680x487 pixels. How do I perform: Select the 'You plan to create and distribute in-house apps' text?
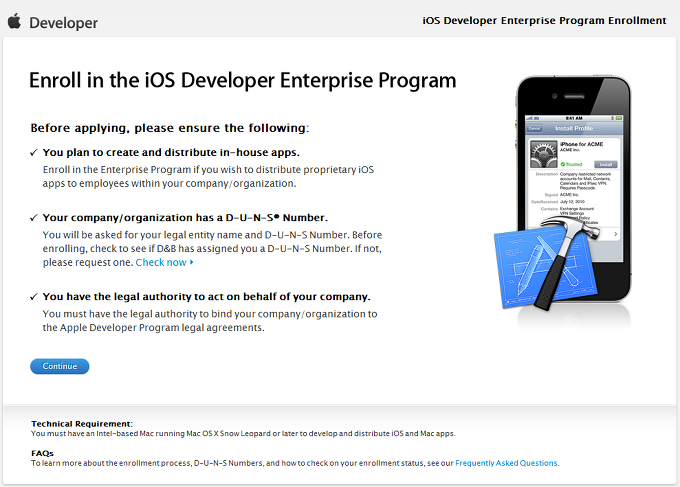coord(171,152)
